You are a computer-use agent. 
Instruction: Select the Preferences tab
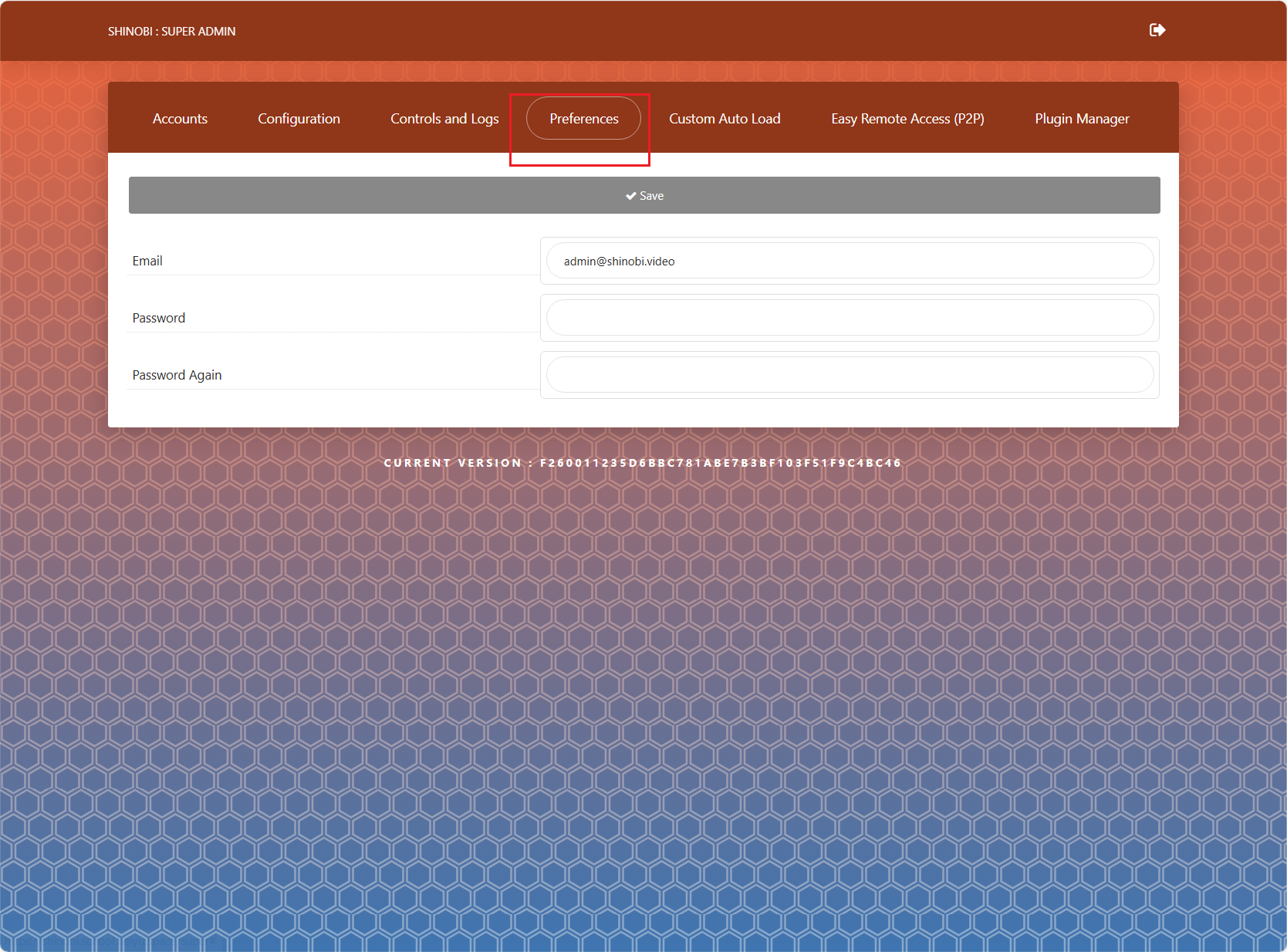pyautogui.click(x=583, y=118)
